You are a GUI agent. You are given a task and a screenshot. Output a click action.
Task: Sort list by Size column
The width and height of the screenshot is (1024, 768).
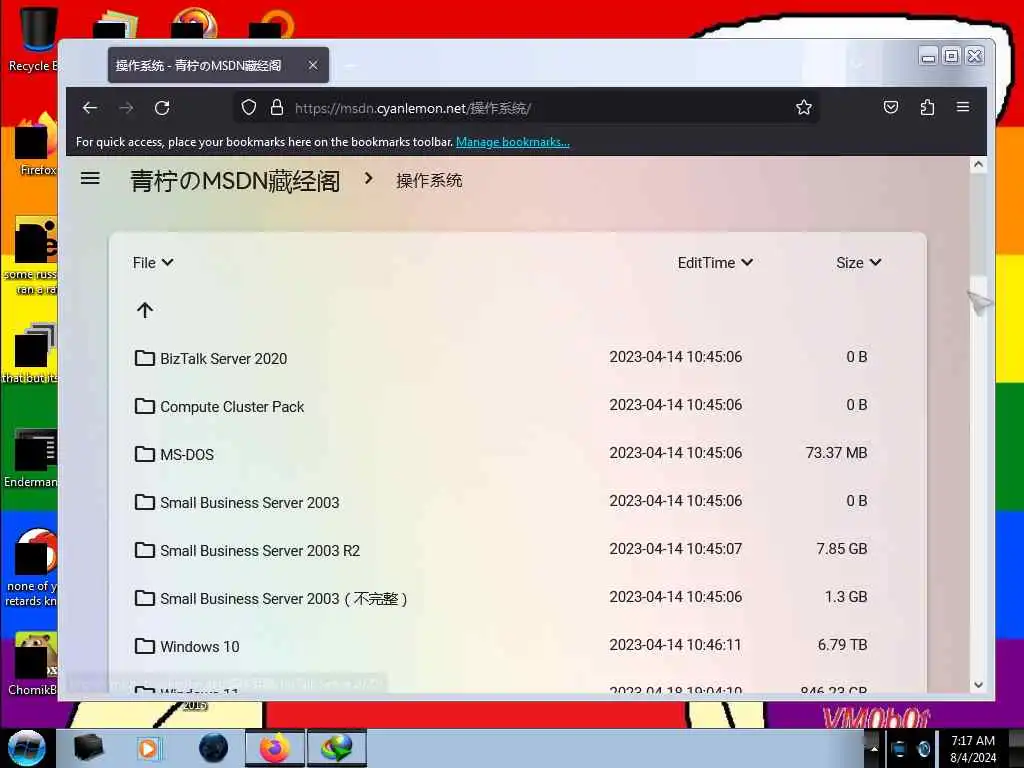(859, 263)
